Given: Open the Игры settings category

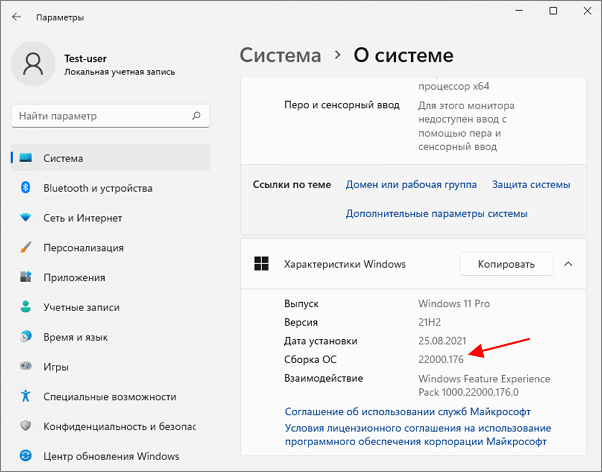Looking at the screenshot, I should pos(56,367).
